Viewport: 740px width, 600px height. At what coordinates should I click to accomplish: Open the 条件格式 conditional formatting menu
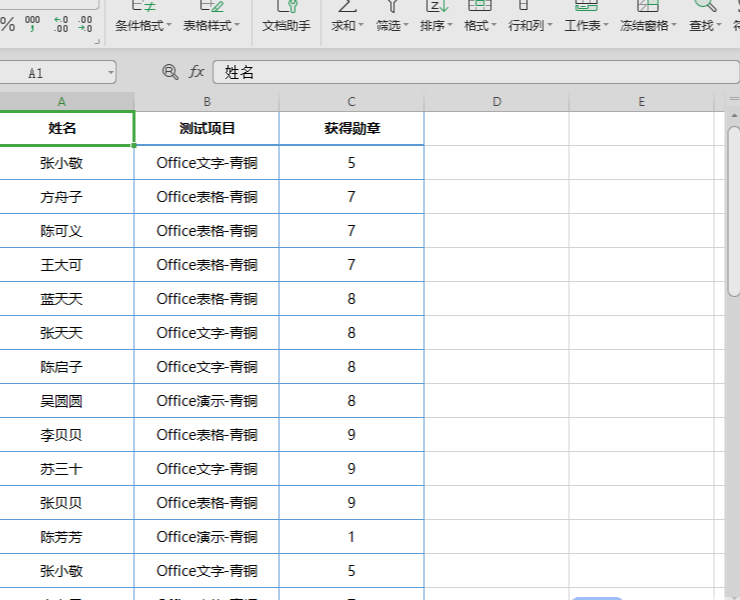(x=143, y=17)
